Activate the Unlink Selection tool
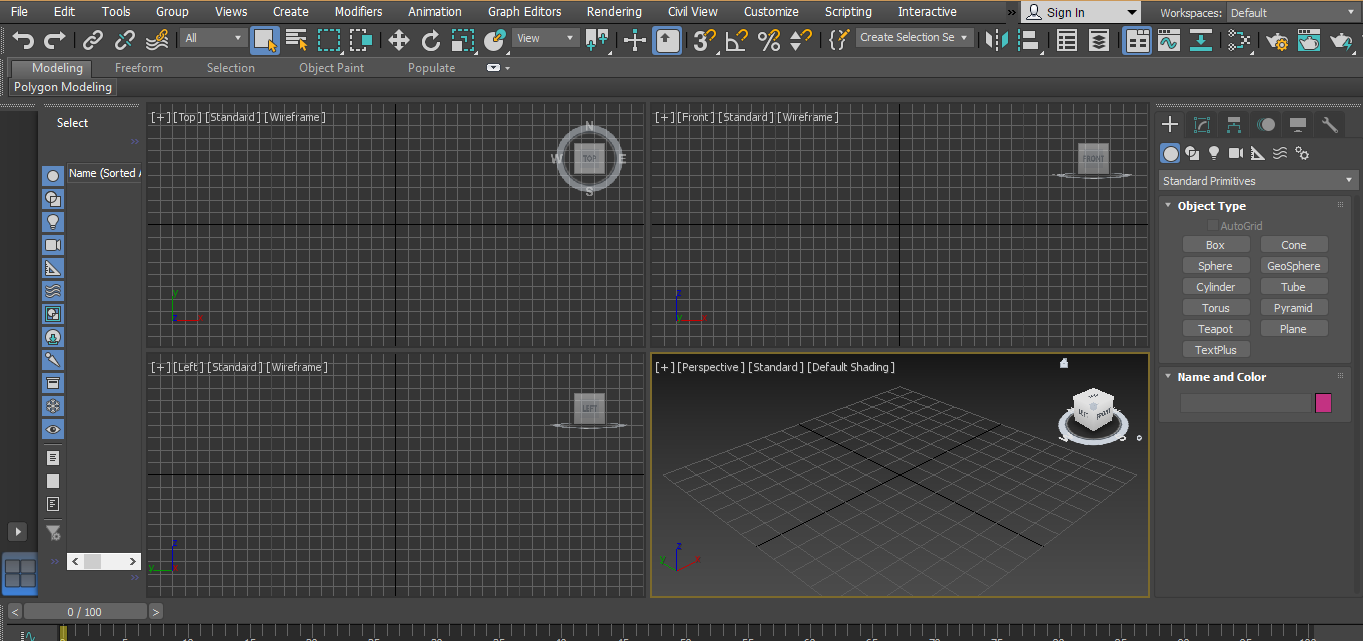 pos(125,40)
